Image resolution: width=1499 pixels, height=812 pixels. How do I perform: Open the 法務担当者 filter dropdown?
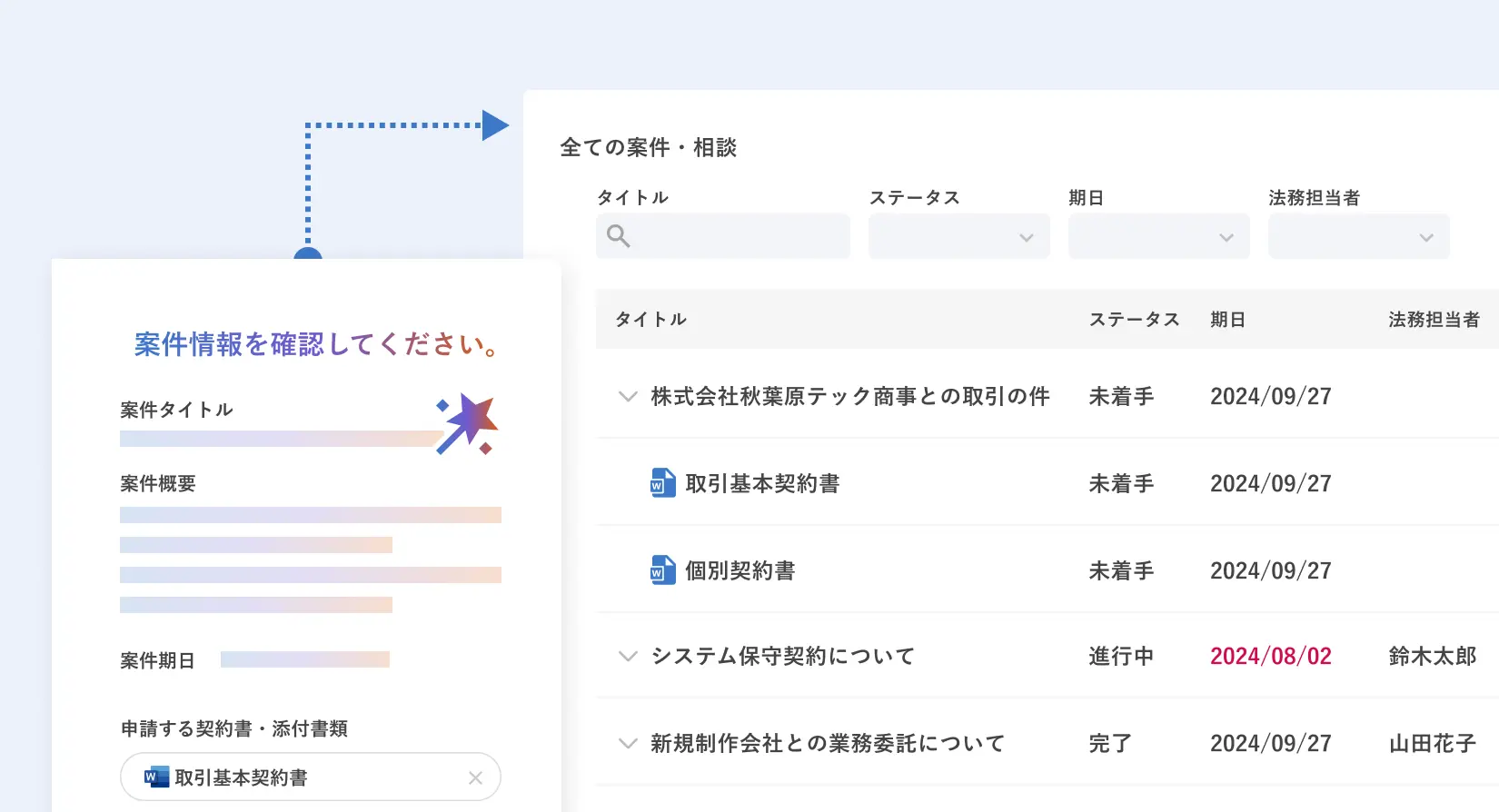tap(1358, 237)
